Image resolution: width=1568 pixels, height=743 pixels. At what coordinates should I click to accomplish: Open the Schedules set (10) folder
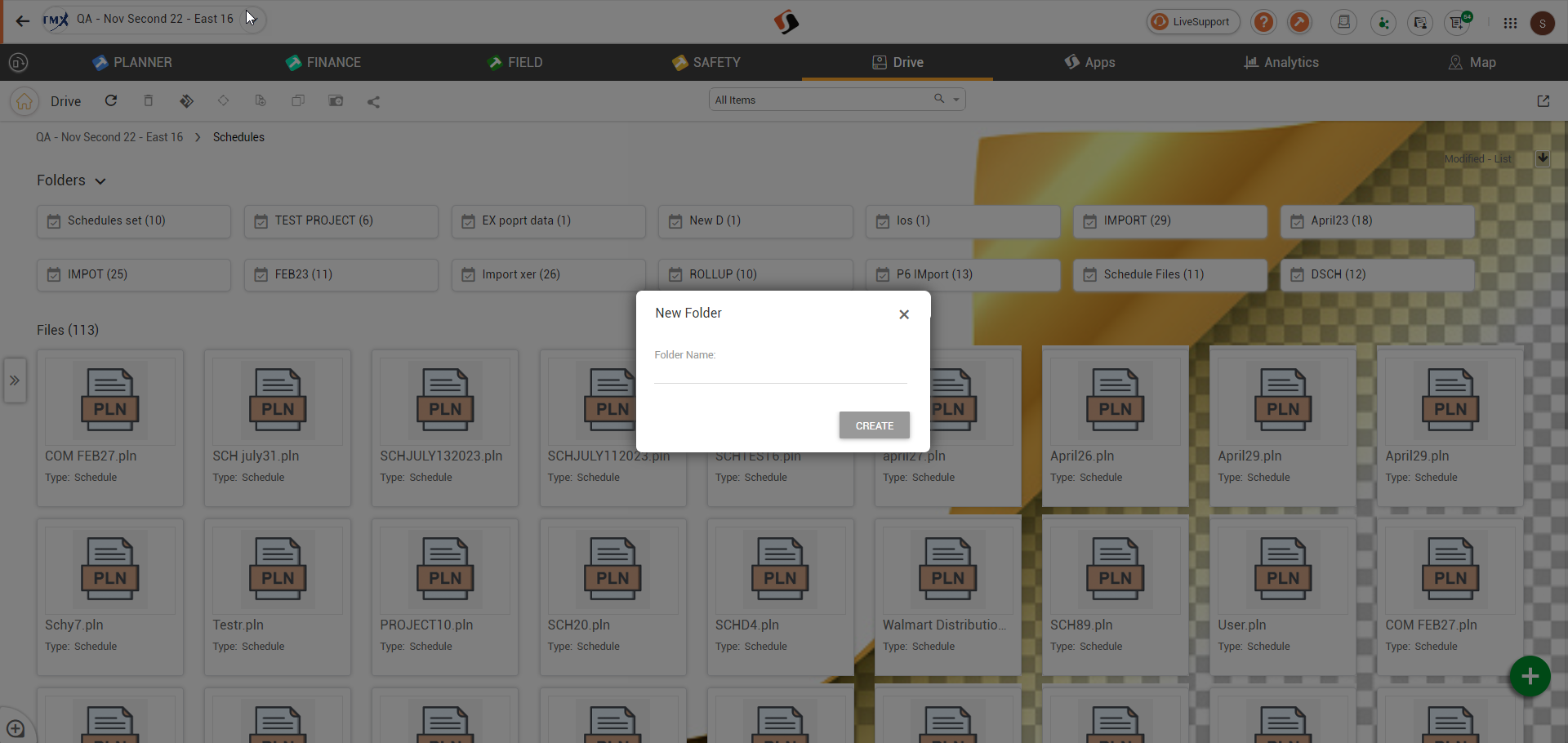134,221
